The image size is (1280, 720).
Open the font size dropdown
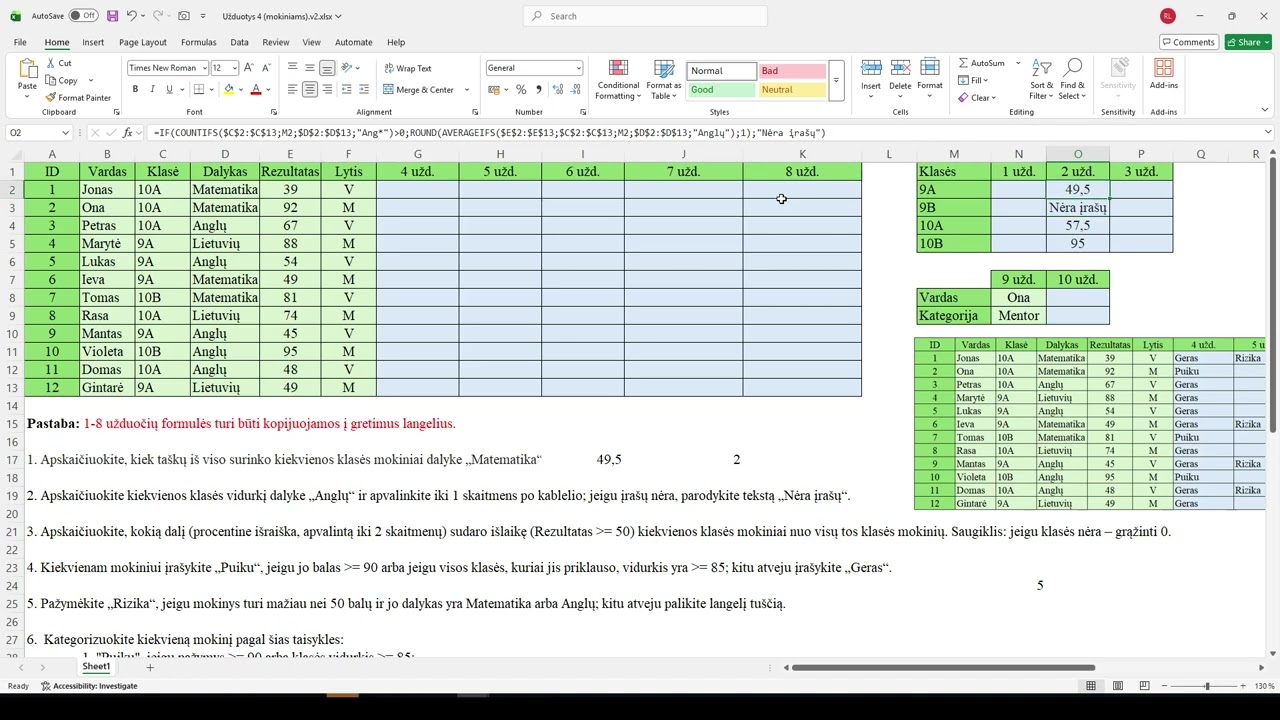(235, 68)
